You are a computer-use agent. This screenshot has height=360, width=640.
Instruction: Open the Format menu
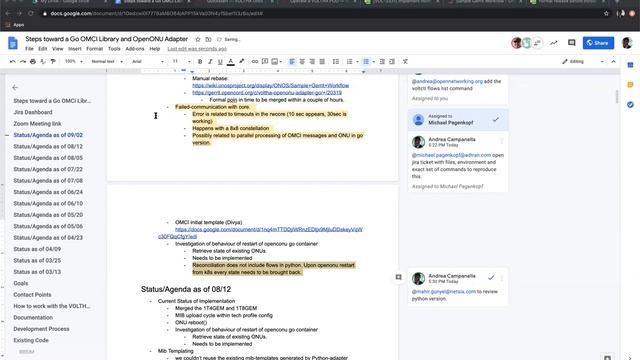click(x=94, y=49)
